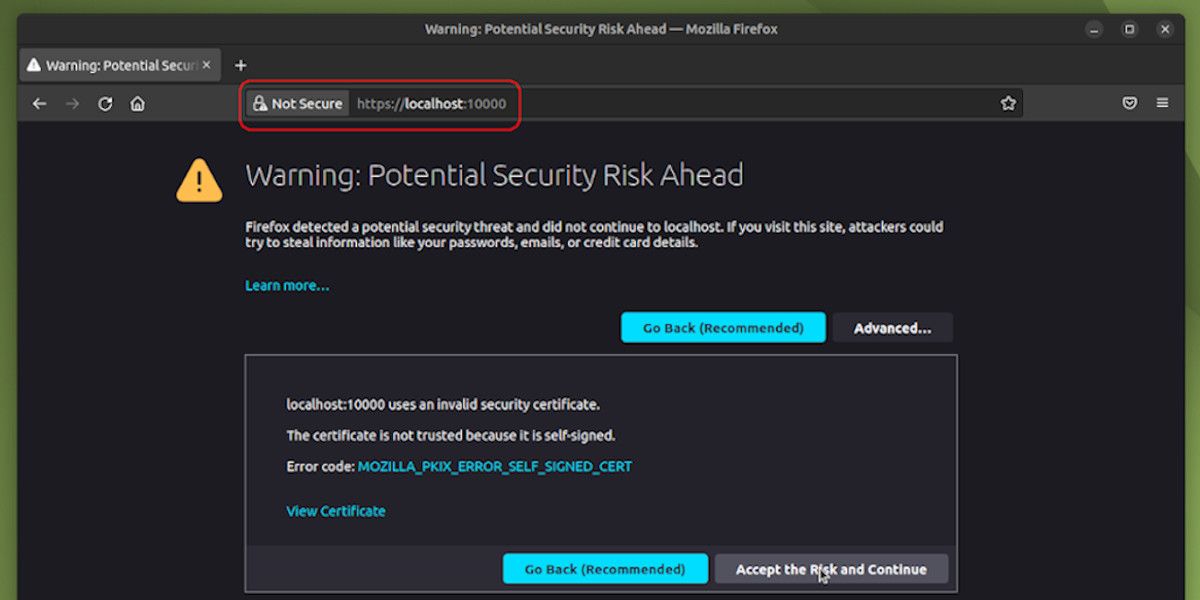Bookmark the page with the star icon
The height and width of the screenshot is (600, 1200).
point(1008,103)
